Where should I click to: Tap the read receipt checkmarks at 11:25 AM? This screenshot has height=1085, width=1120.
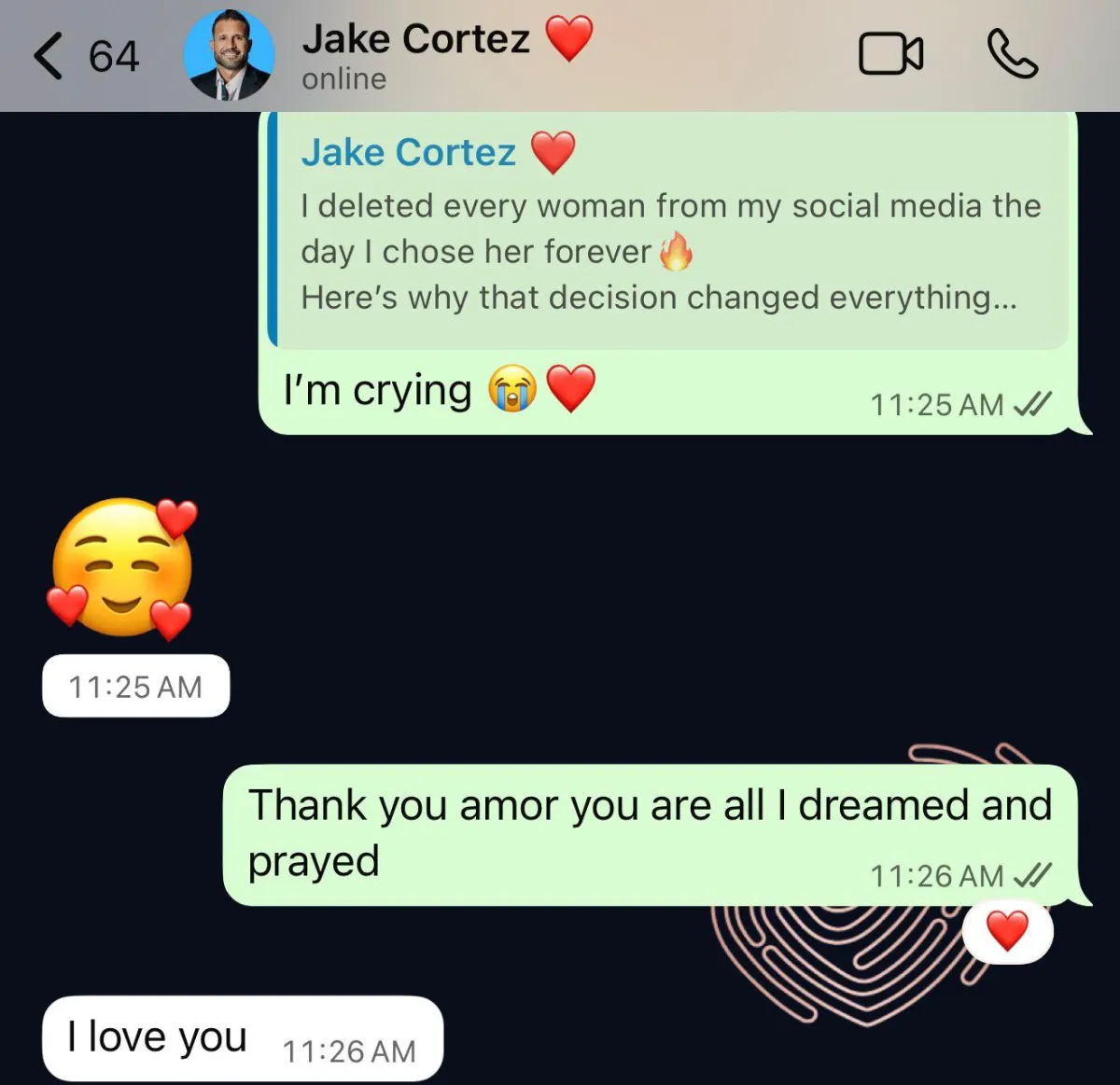pos(1032,404)
